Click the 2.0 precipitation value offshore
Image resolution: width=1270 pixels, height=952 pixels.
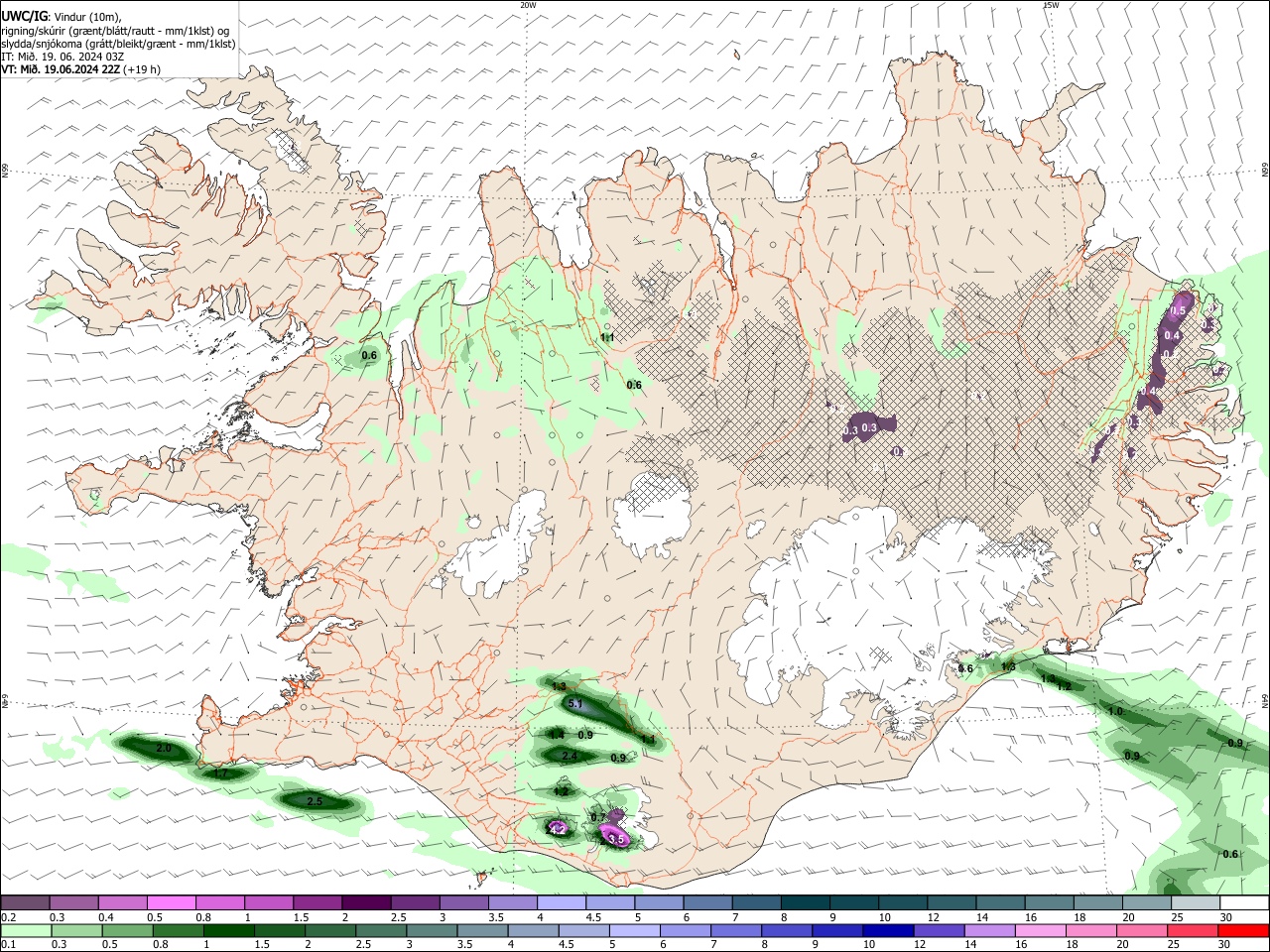[164, 748]
